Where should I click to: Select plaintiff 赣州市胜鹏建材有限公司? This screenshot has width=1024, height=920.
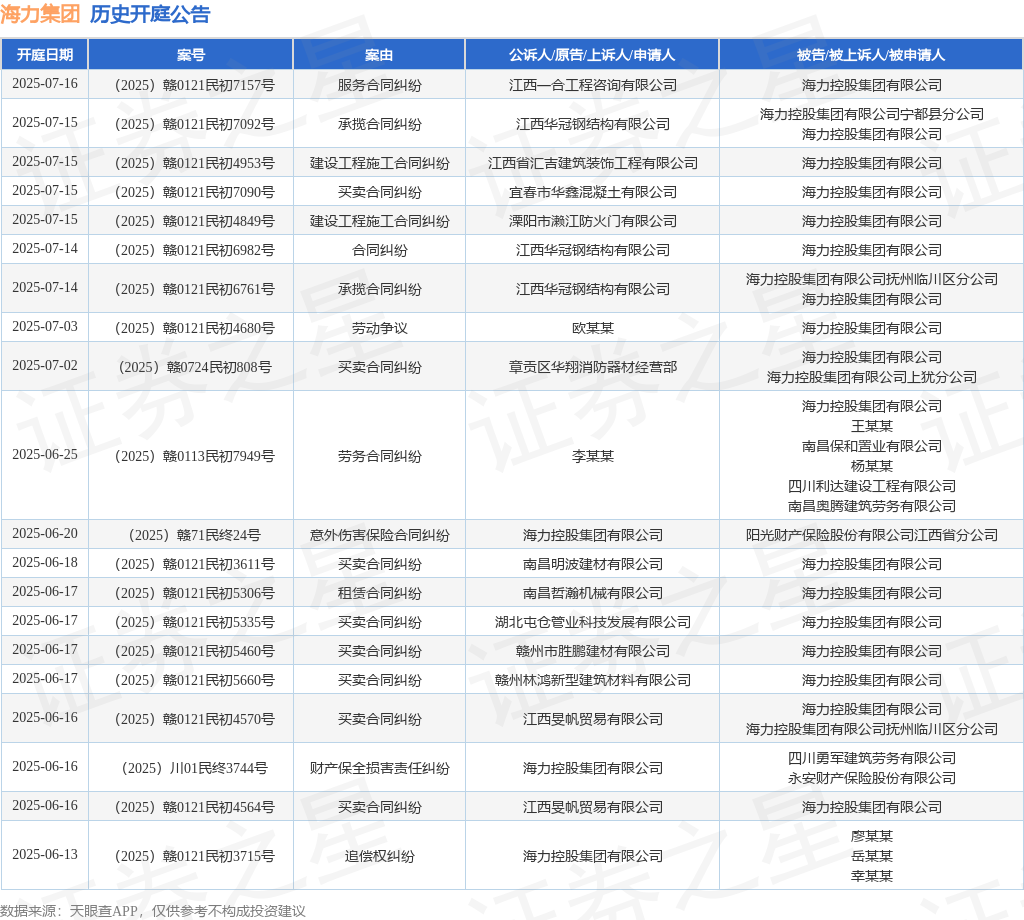click(x=592, y=651)
